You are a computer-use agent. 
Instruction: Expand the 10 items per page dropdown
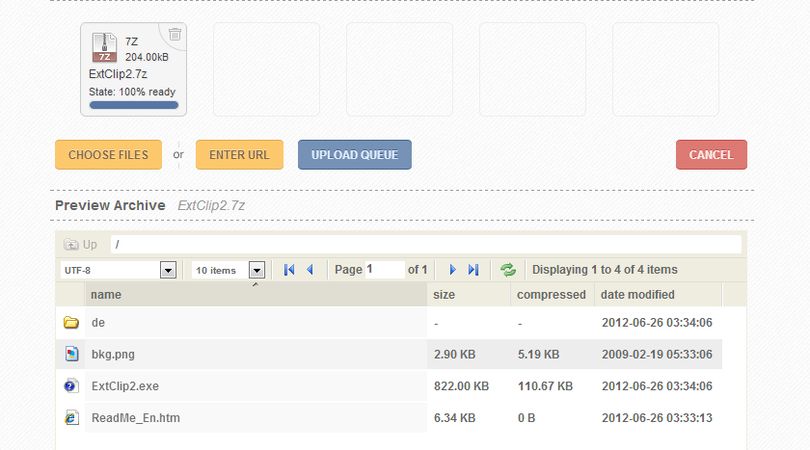coord(257,270)
